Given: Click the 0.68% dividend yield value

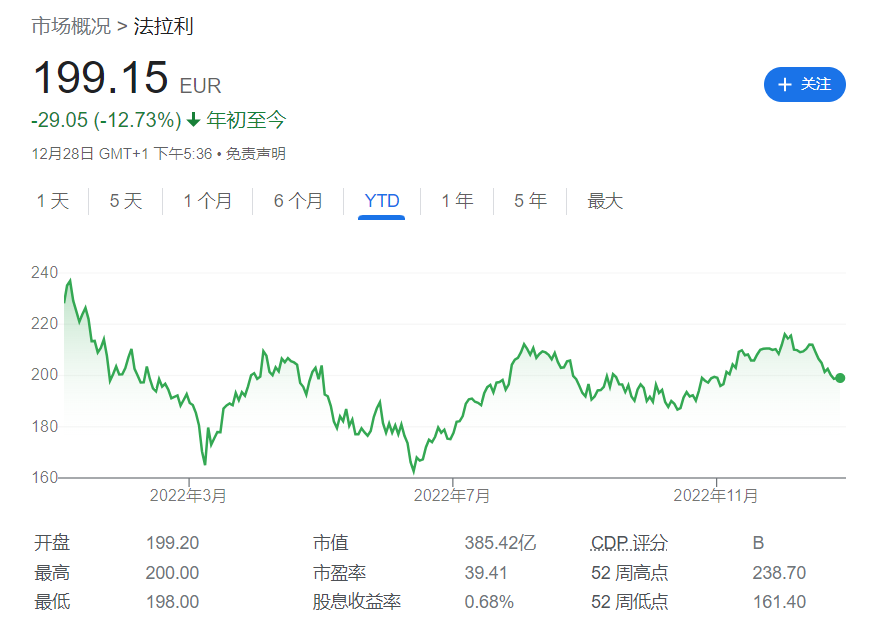Looking at the screenshot, I should pos(489,602).
